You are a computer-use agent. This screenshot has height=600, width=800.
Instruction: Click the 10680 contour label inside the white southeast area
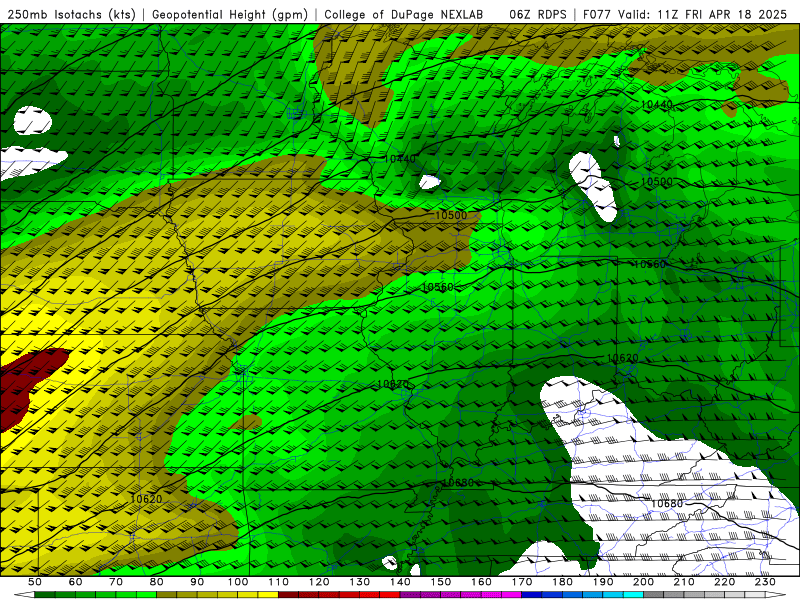(666, 504)
